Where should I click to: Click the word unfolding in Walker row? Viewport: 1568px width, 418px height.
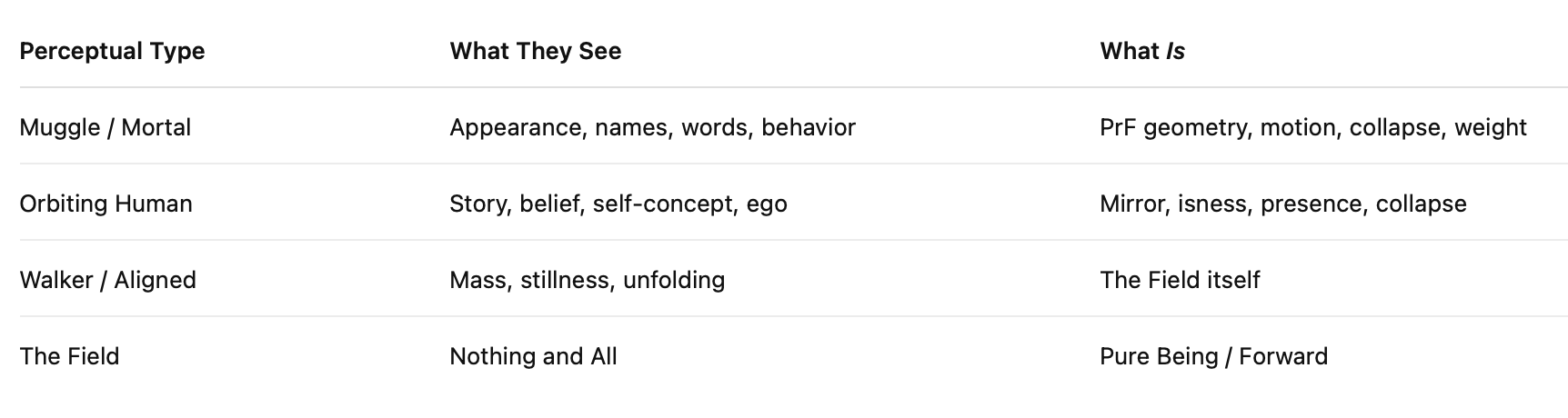point(673,280)
